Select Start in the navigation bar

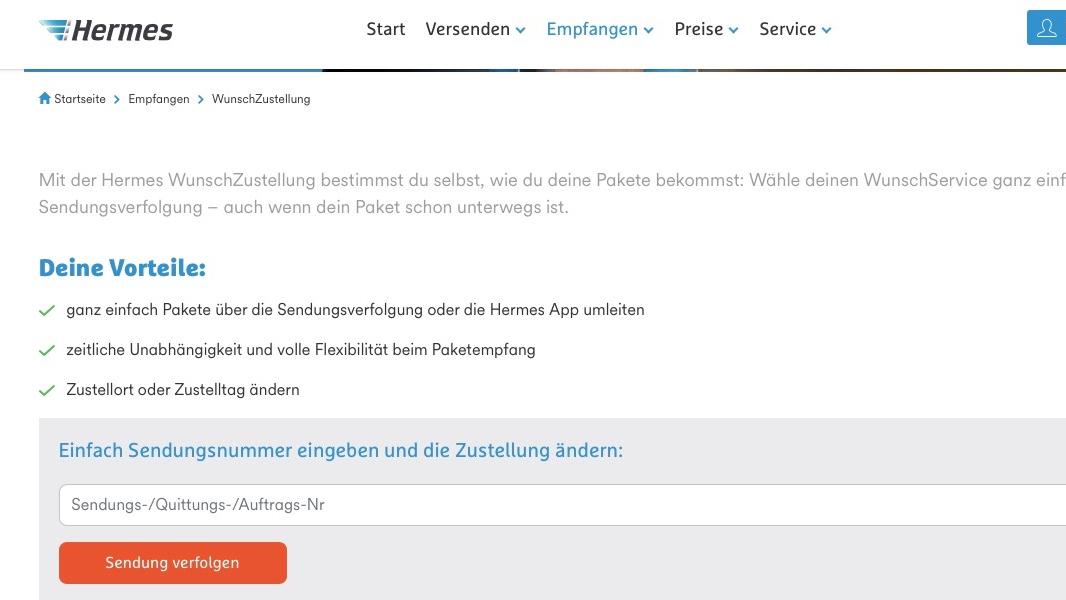pos(385,29)
